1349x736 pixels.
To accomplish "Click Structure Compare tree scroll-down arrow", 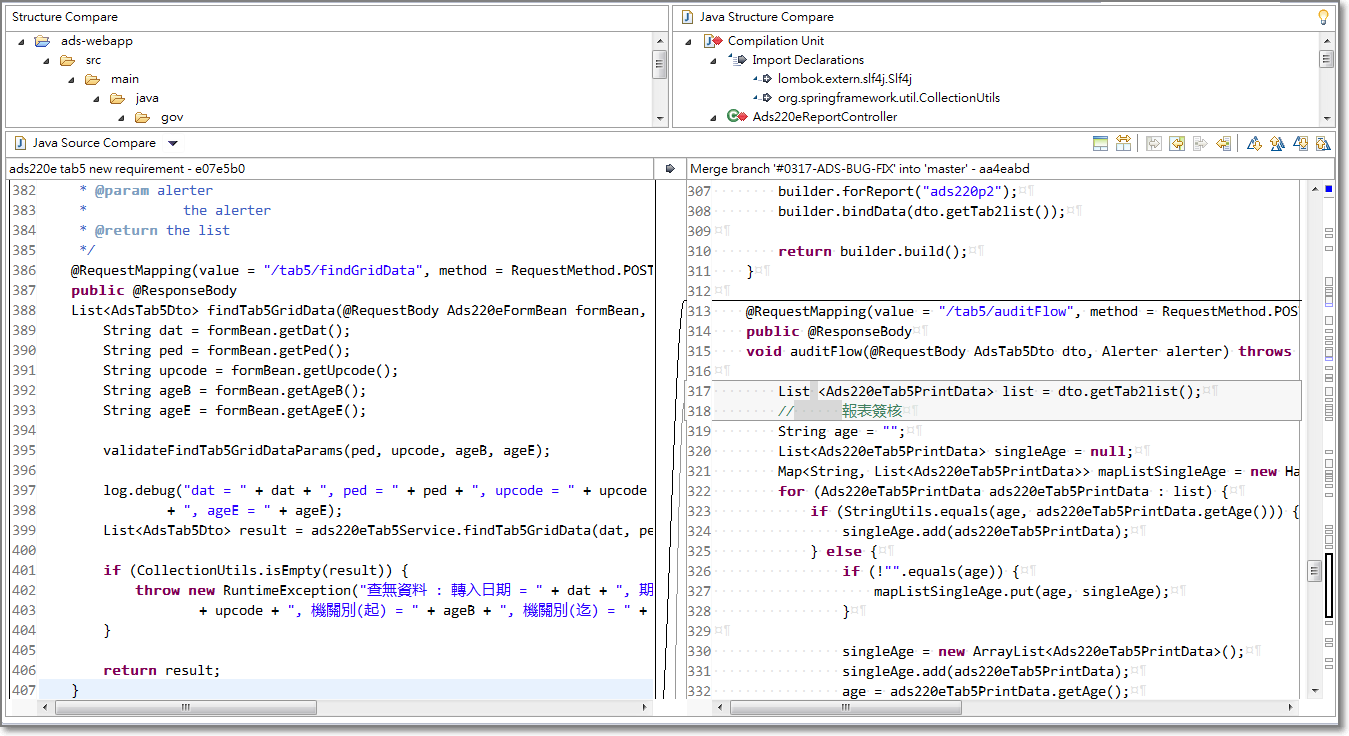I will (x=660, y=118).
